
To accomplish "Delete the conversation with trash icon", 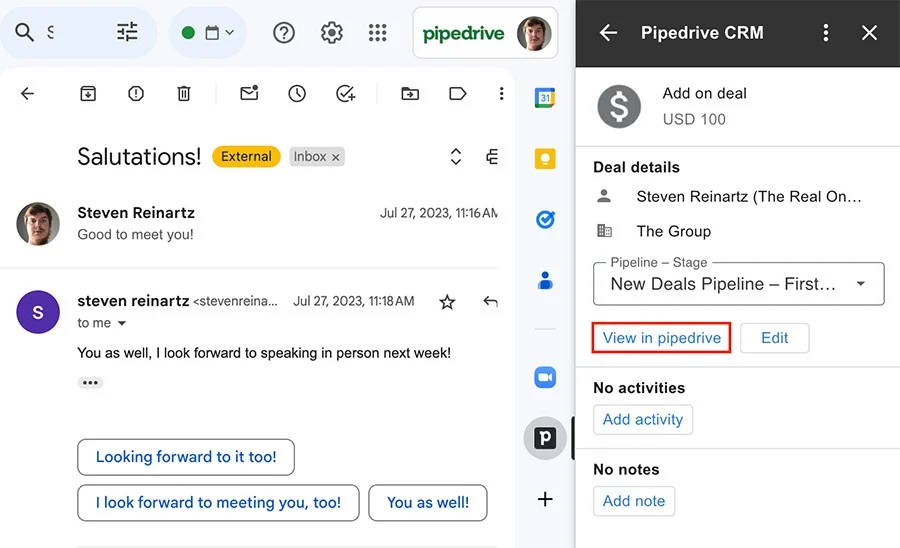I will click(x=184, y=94).
